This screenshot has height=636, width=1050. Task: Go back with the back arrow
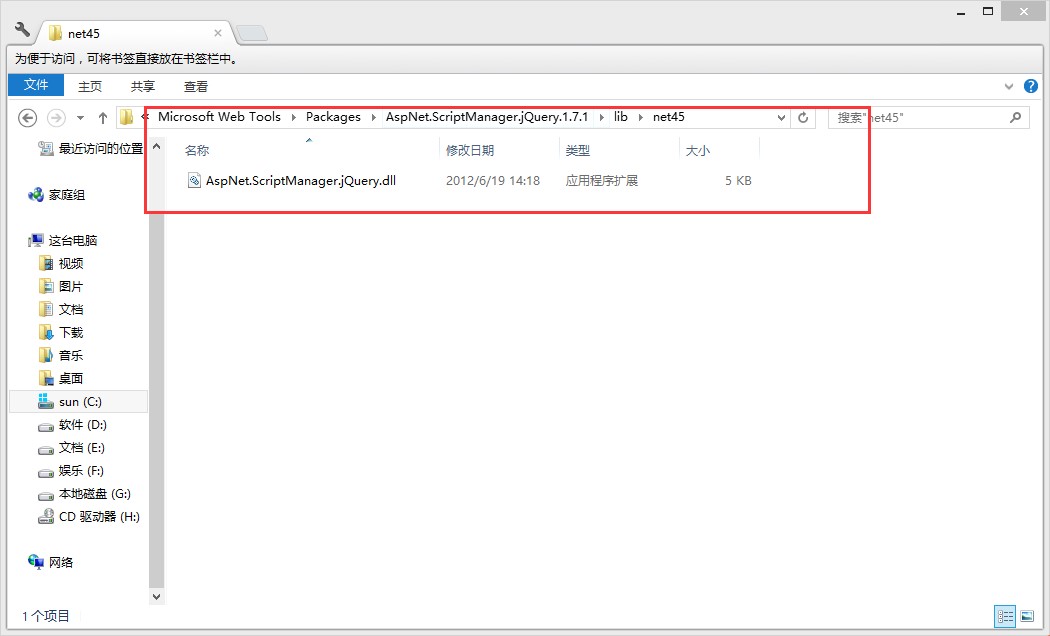coord(27,118)
